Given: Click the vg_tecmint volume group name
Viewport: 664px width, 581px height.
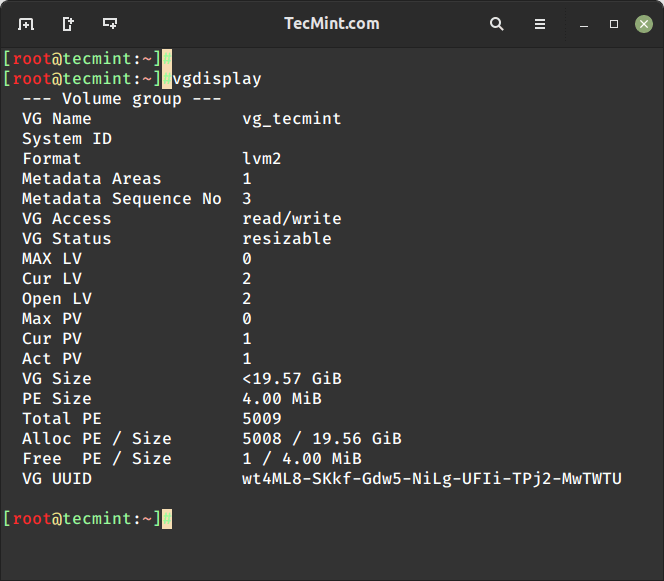Looking at the screenshot, I should [291, 118].
